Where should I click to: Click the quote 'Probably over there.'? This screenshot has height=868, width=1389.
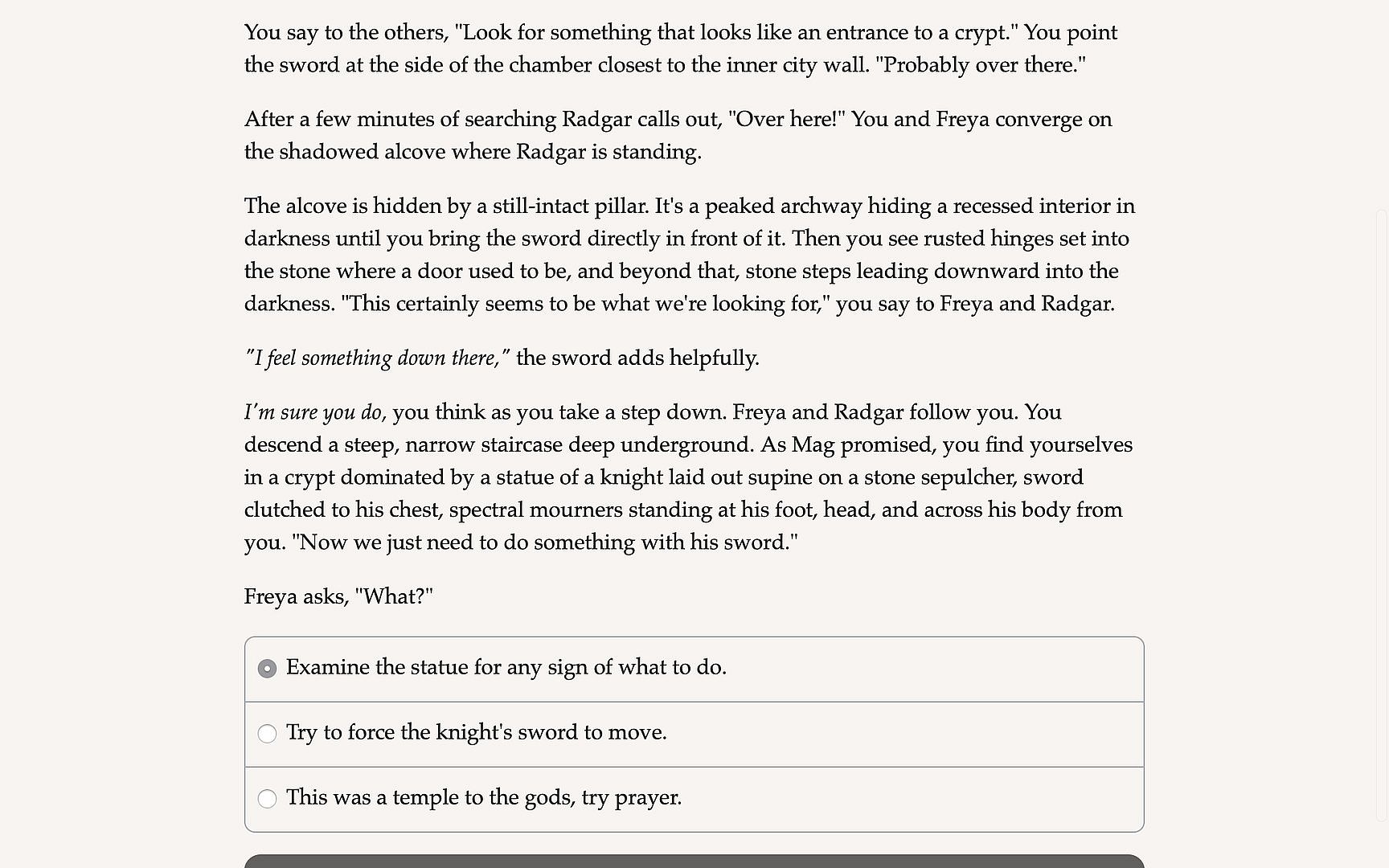coord(980,65)
